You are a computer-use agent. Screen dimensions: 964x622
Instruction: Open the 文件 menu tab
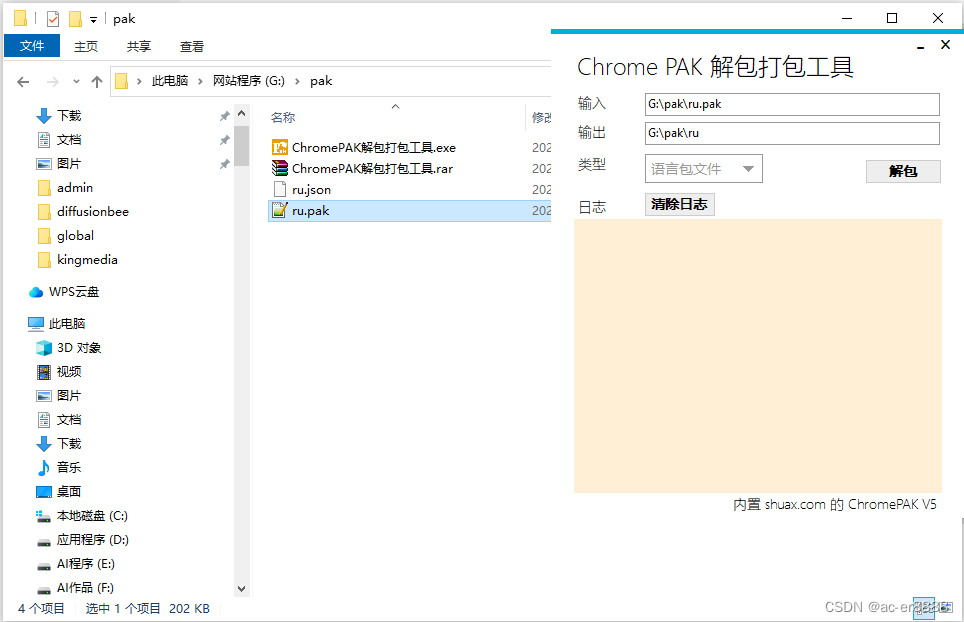32,46
